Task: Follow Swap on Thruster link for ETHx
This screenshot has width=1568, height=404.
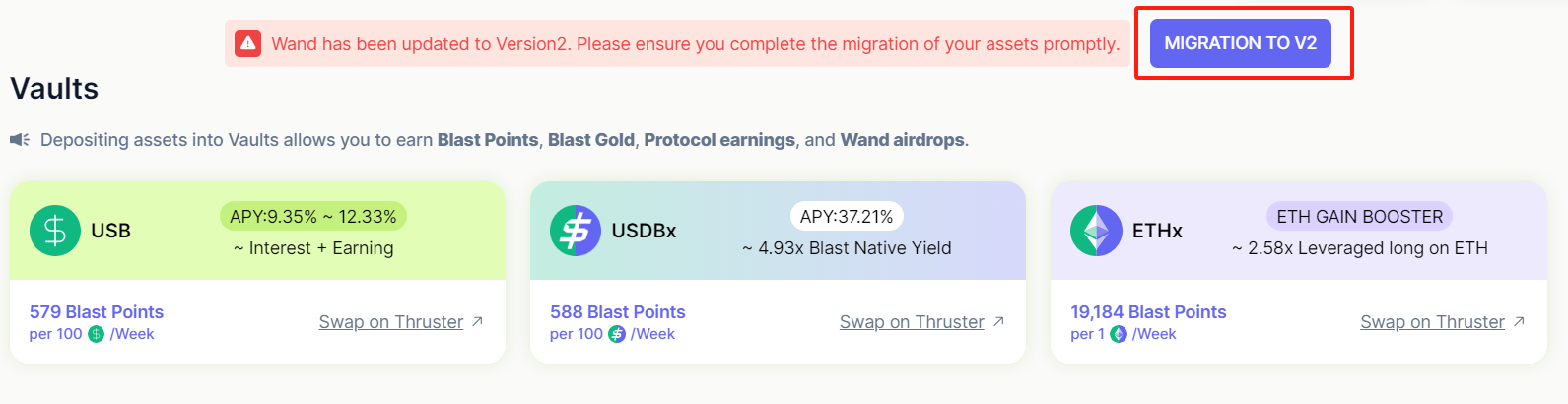Action: click(x=1432, y=322)
